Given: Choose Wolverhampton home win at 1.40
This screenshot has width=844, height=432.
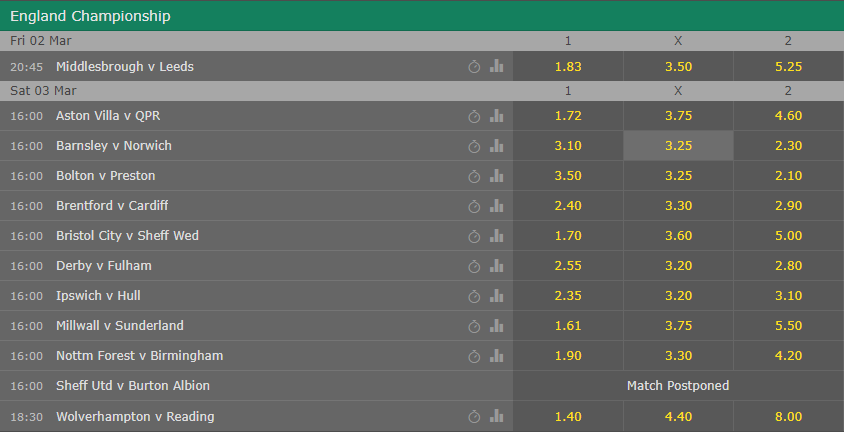Looking at the screenshot, I should [x=568, y=416].
